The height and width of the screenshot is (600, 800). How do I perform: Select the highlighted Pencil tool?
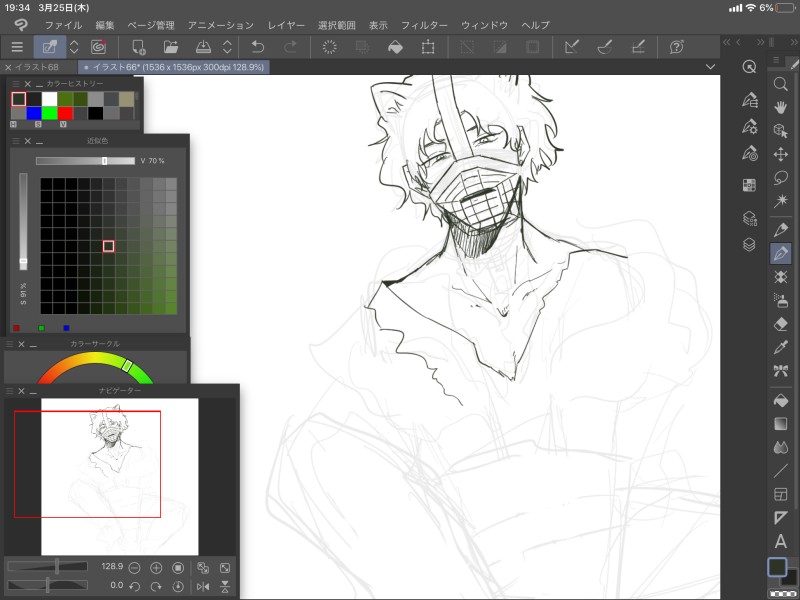(781, 253)
